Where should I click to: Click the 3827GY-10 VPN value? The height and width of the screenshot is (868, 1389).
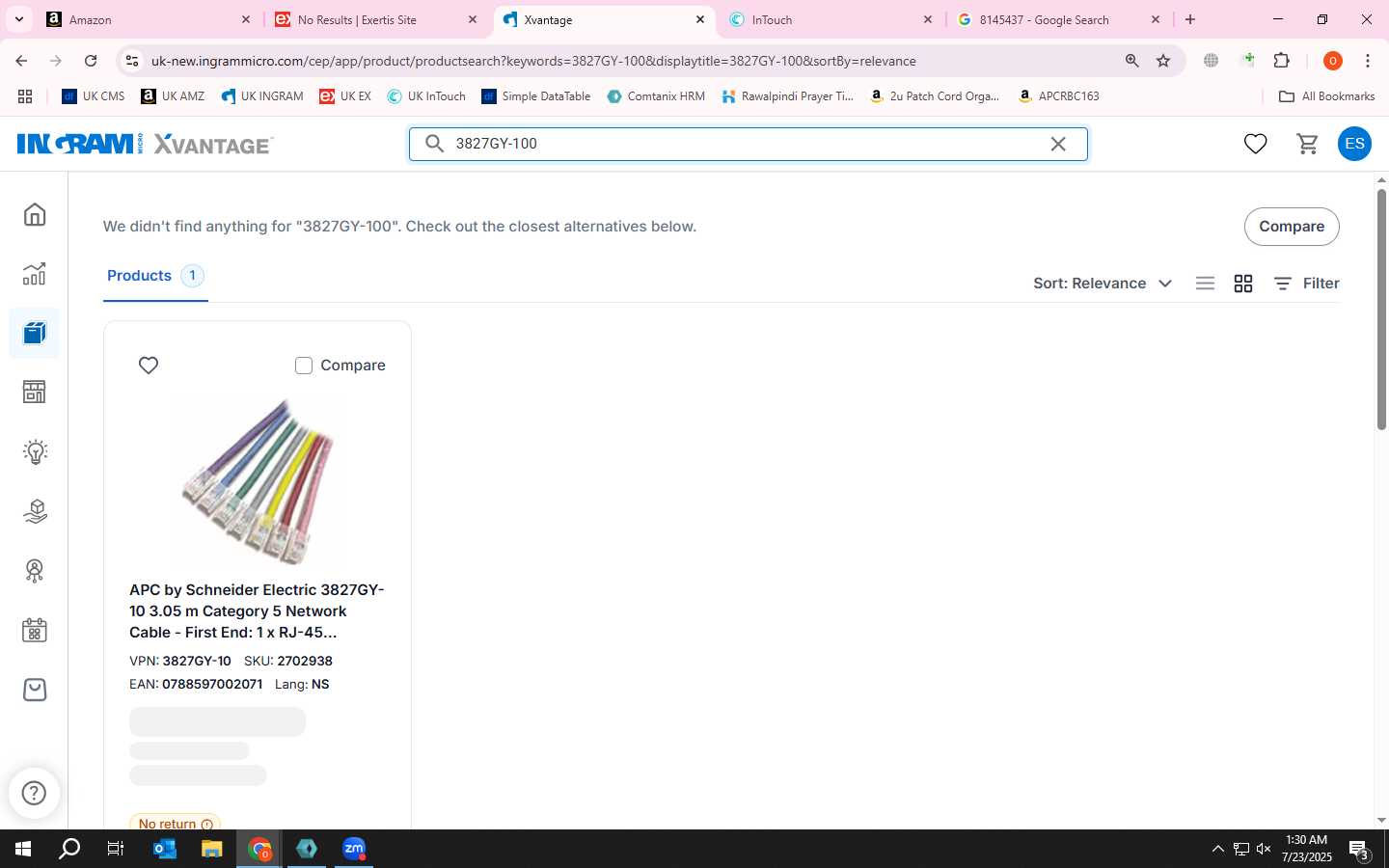pos(197,661)
